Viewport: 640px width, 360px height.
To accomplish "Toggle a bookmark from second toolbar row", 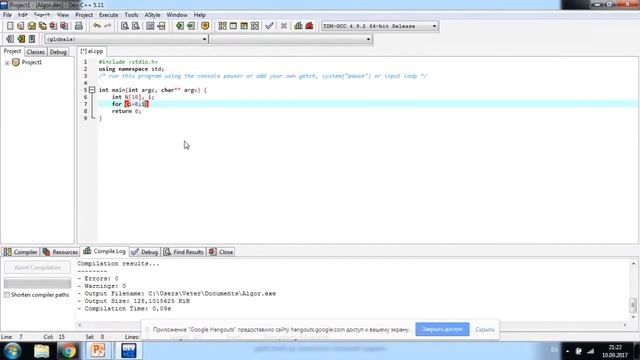I will pyautogui.click(x=21, y=39).
